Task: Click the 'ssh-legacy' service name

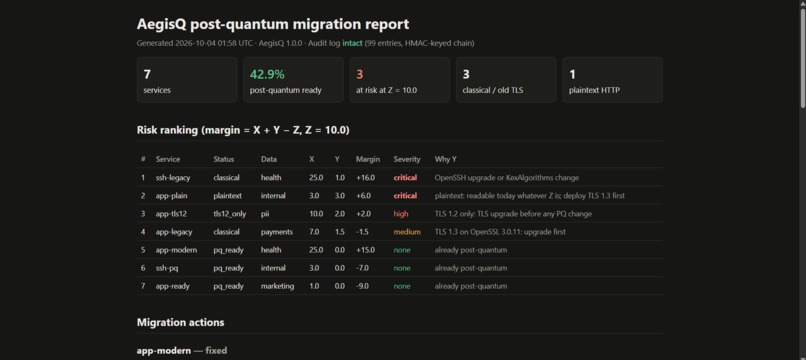Action: click(173, 177)
